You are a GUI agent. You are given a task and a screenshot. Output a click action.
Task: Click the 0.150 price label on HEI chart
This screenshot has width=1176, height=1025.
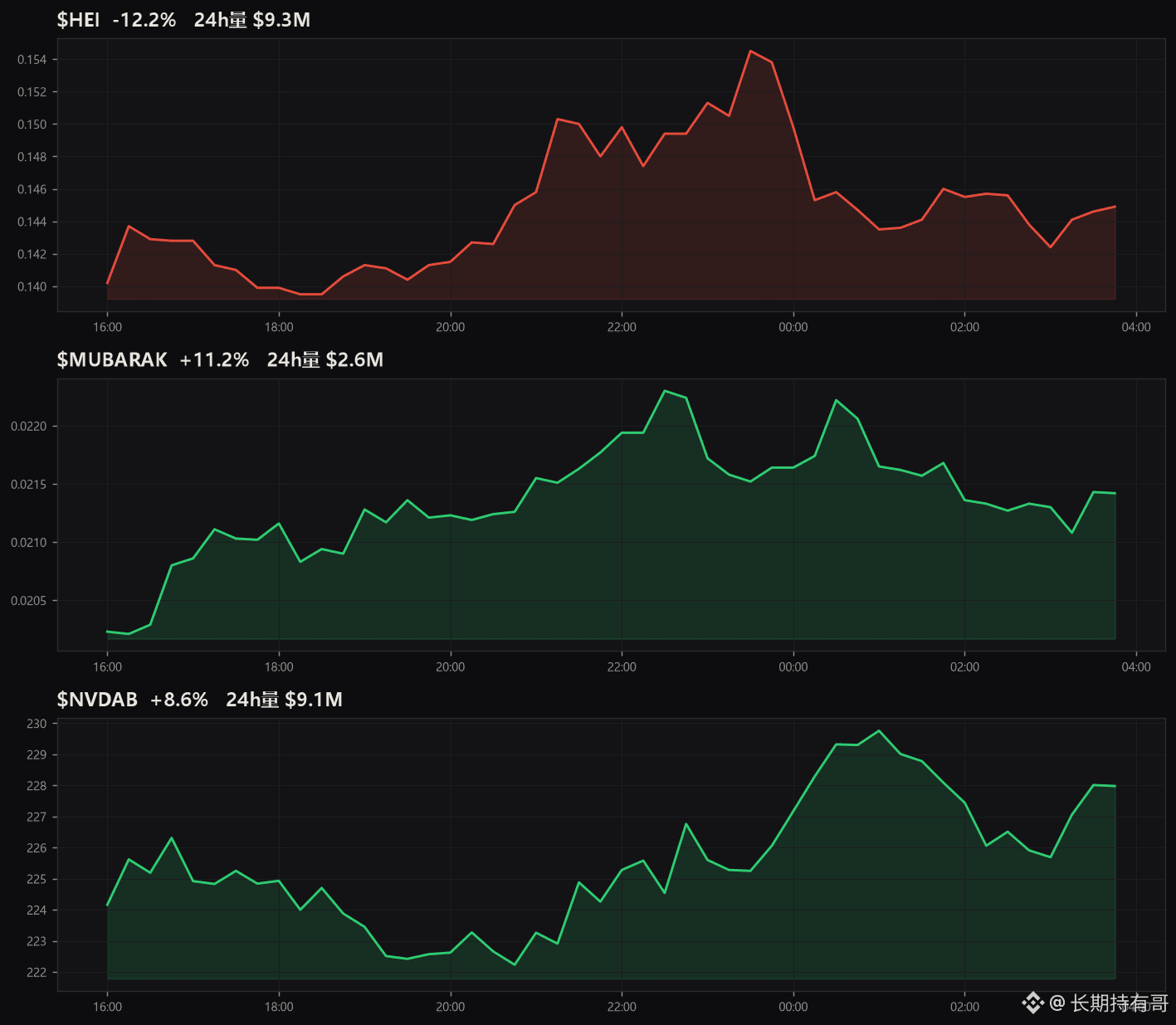pos(32,124)
